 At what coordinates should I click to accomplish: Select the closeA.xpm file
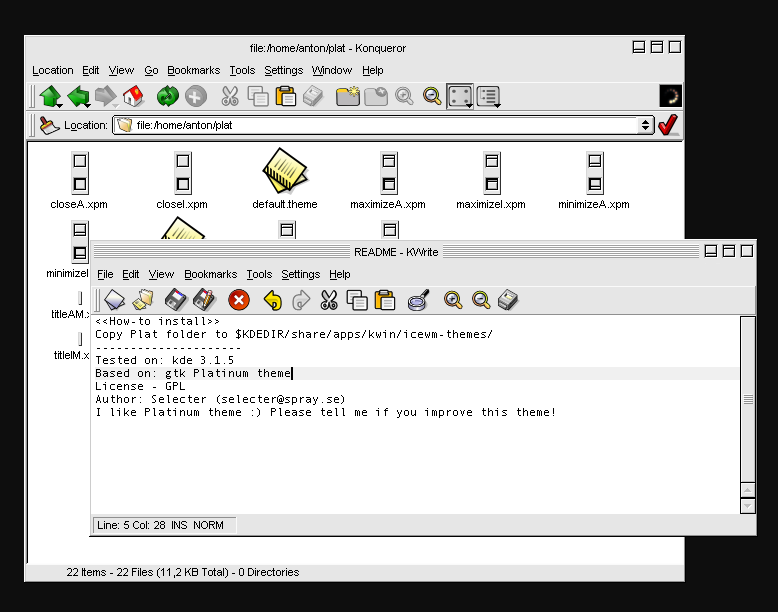pos(79,181)
